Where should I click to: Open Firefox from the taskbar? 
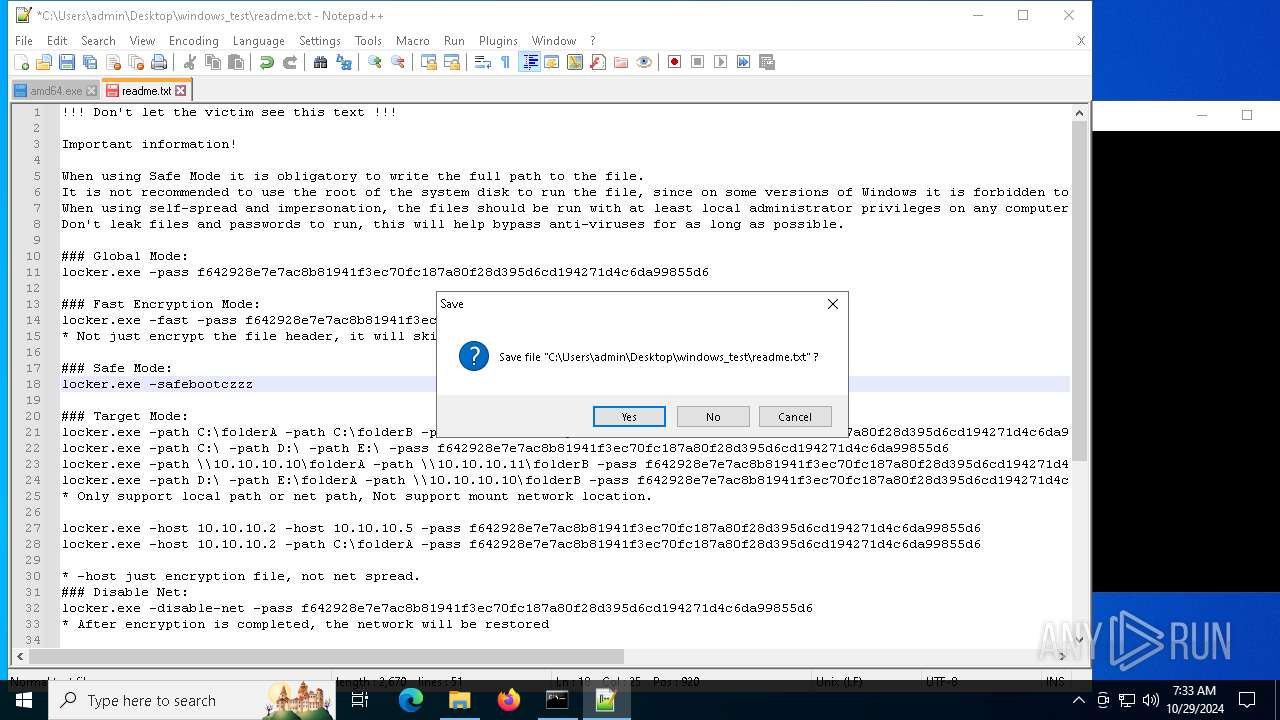click(x=509, y=700)
